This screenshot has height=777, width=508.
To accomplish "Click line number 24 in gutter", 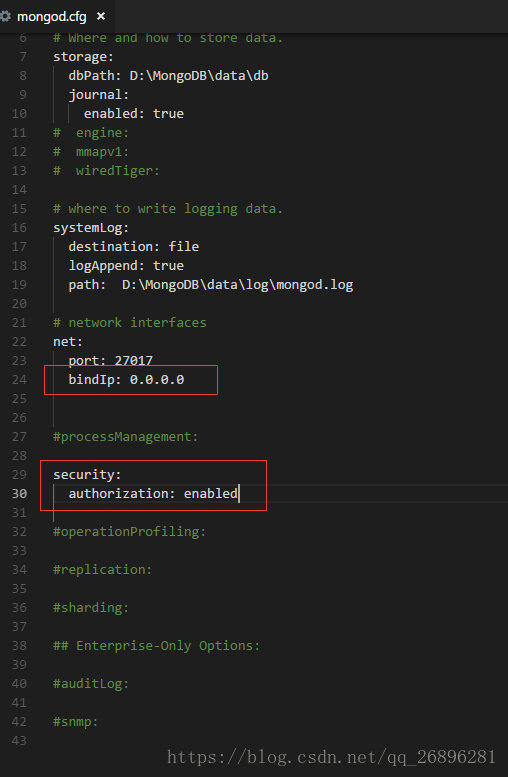I will [19, 380].
